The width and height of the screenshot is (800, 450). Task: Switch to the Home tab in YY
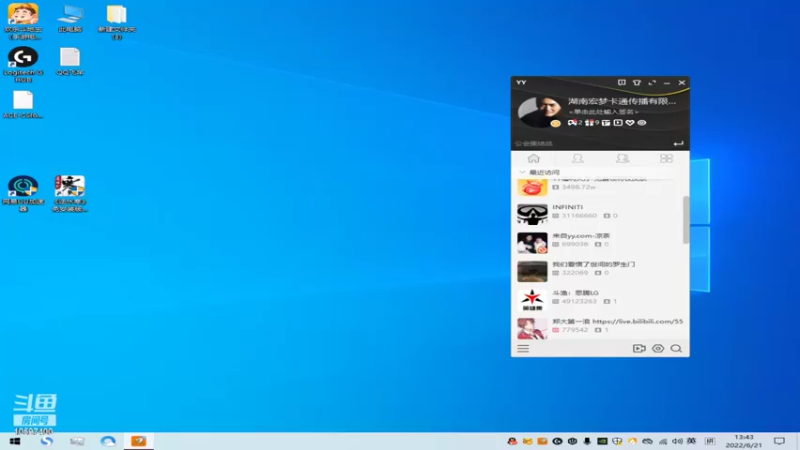[534, 158]
